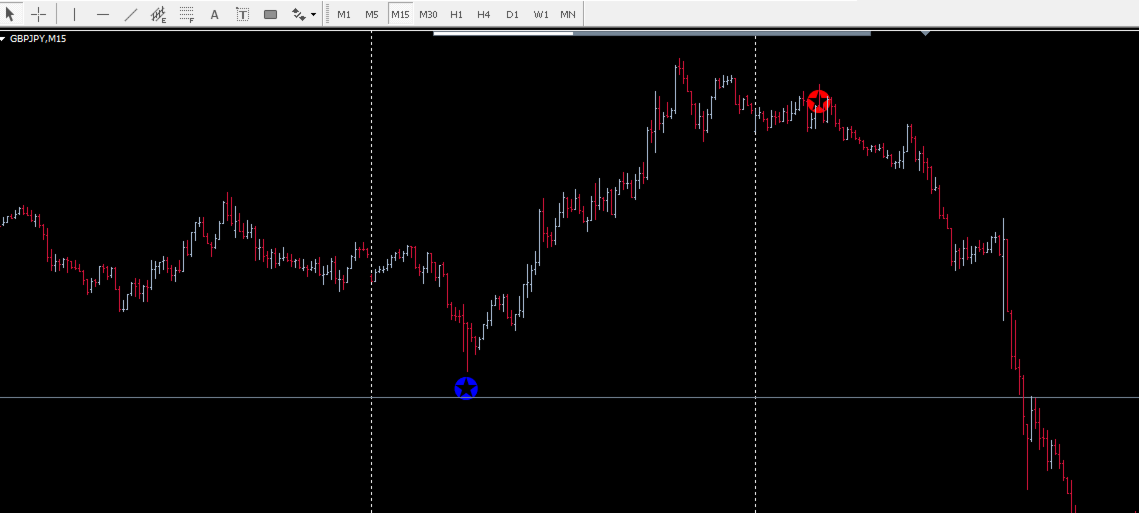
Task: Select the text tool labeled A
Action: pyautogui.click(x=214, y=14)
